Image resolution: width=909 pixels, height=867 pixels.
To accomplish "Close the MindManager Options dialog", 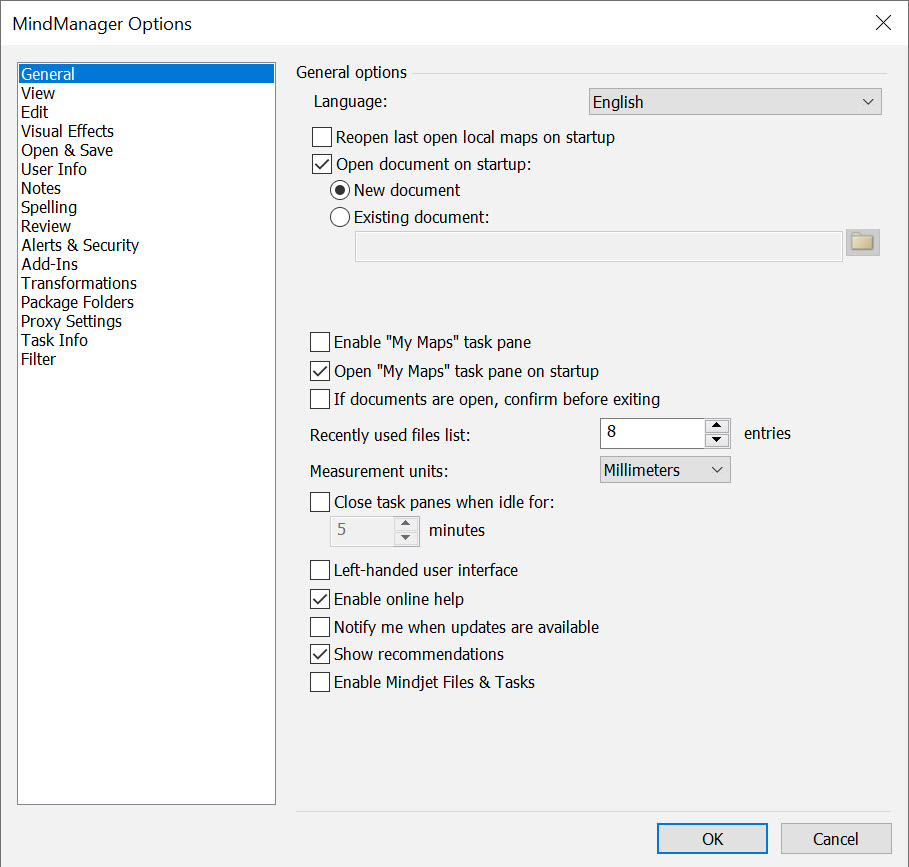I will pyautogui.click(x=883, y=23).
